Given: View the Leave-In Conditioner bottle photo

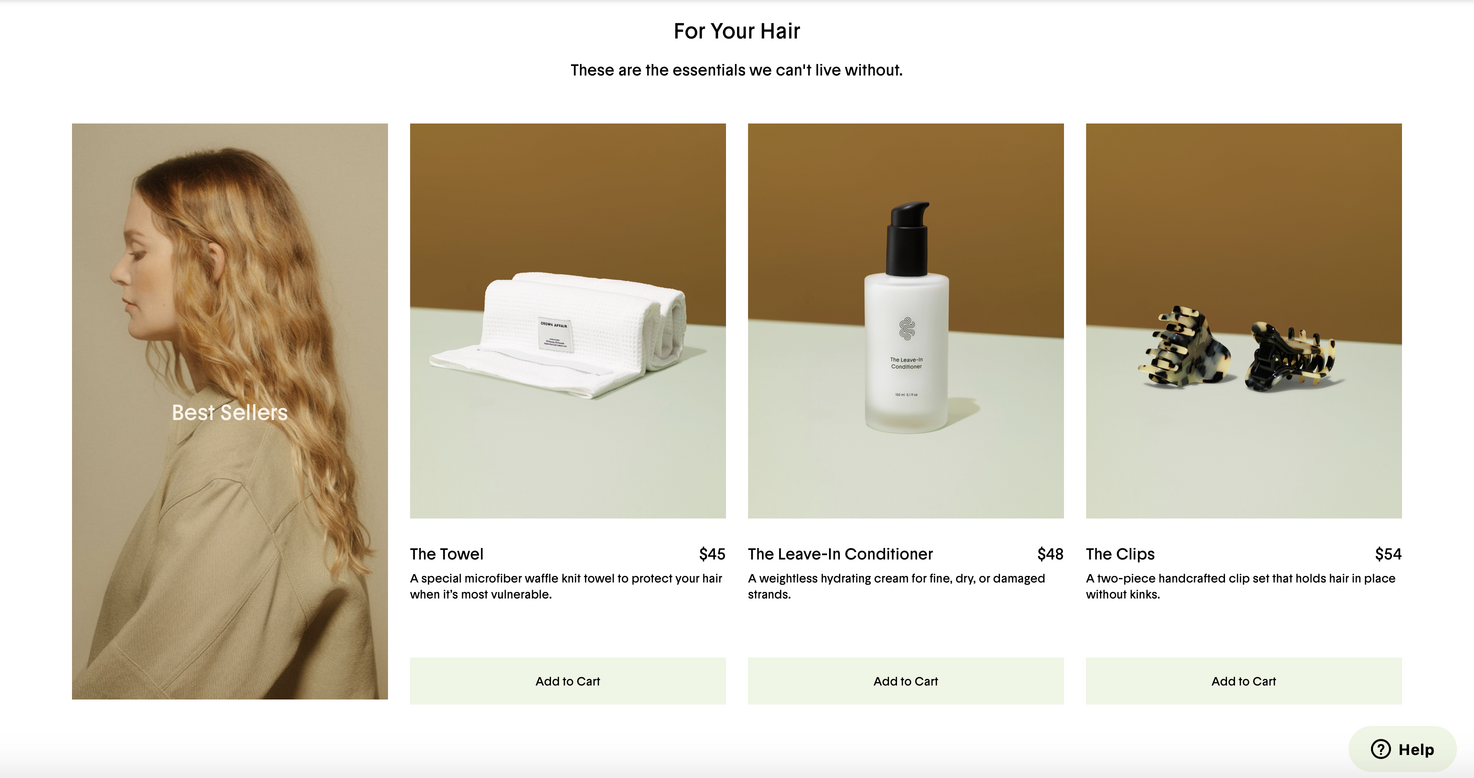Looking at the screenshot, I should pos(906,320).
